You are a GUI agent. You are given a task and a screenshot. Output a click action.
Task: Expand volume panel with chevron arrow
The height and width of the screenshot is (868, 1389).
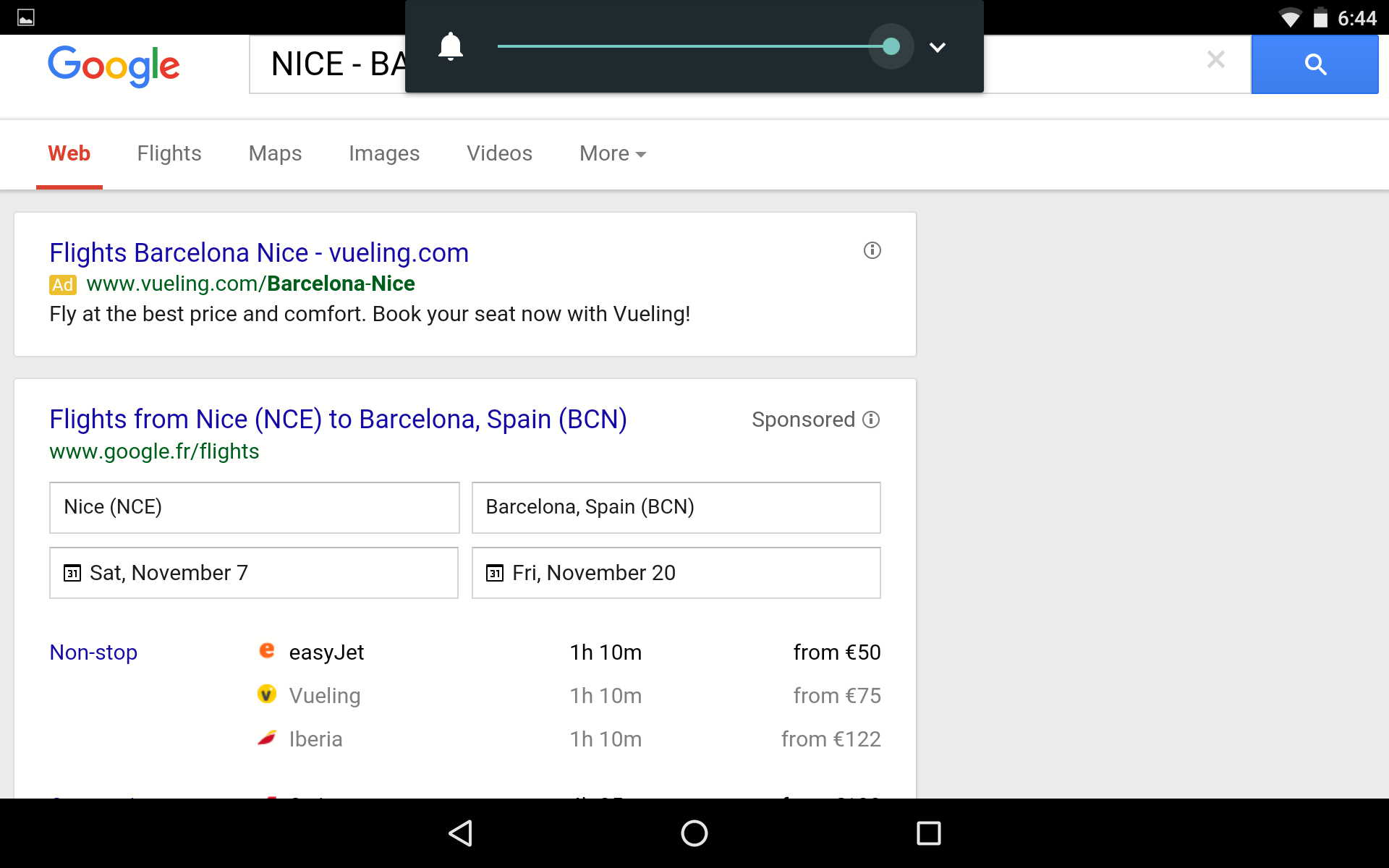click(x=937, y=48)
